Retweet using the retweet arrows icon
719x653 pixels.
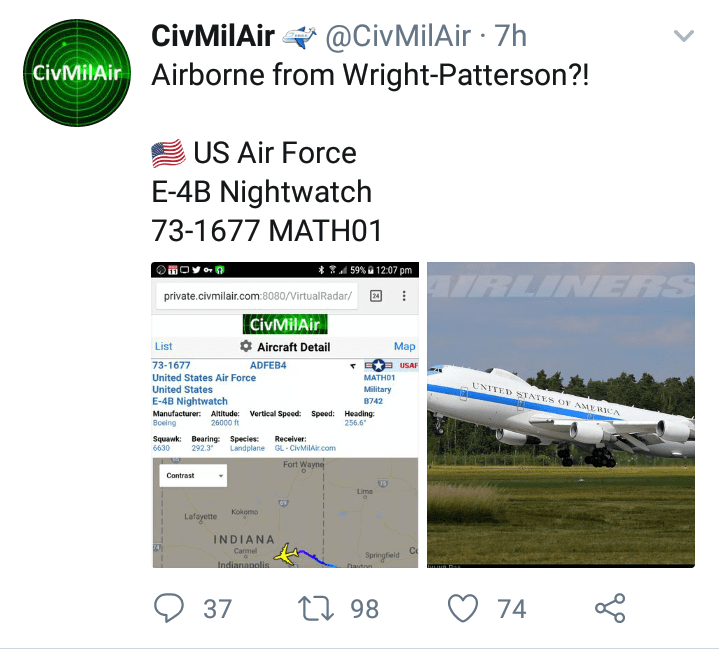click(316, 609)
